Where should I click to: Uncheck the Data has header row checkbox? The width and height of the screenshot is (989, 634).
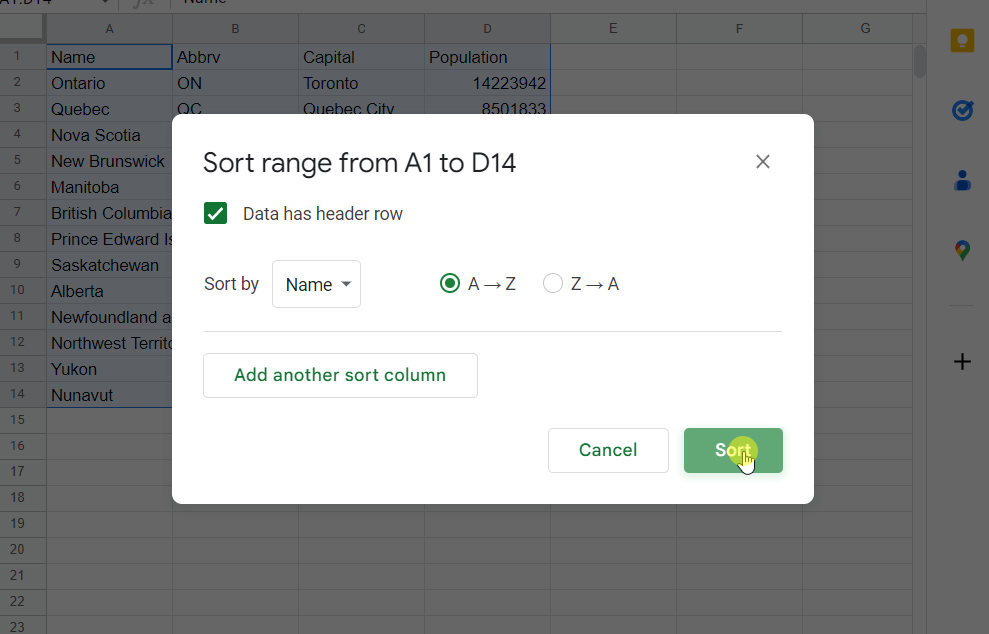(x=216, y=214)
